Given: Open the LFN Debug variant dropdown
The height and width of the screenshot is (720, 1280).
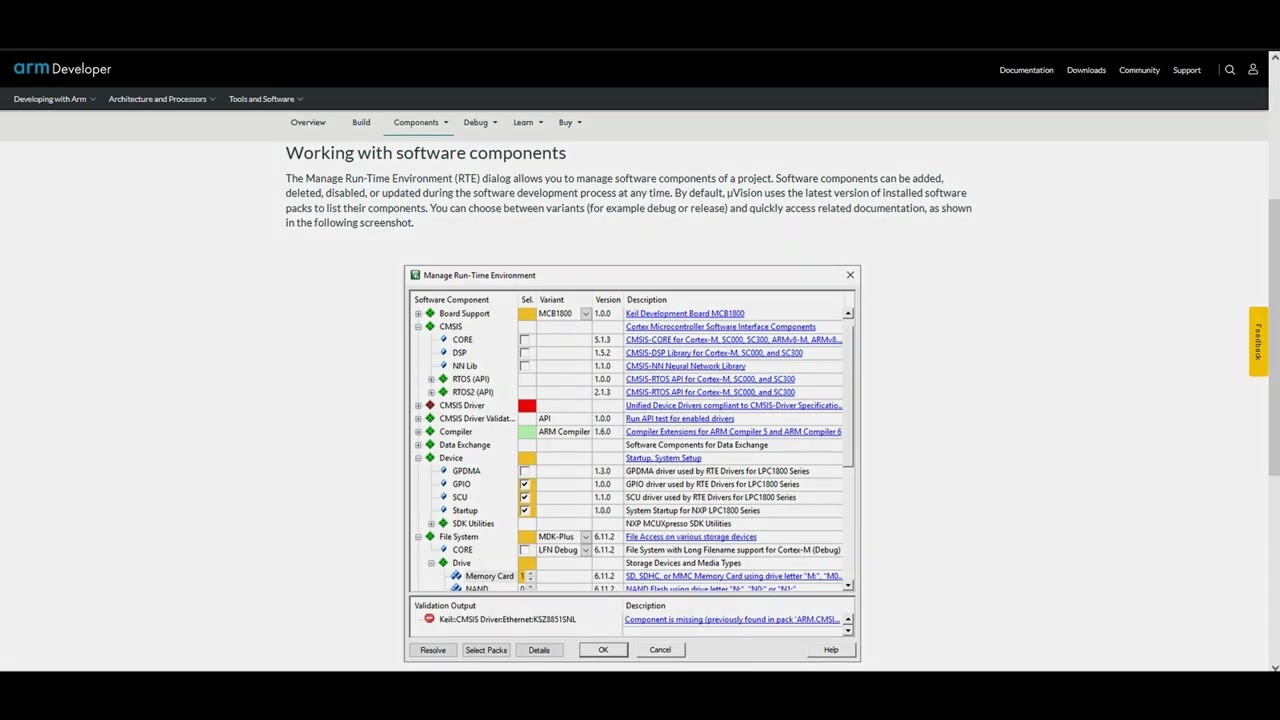Looking at the screenshot, I should click(x=585, y=550).
